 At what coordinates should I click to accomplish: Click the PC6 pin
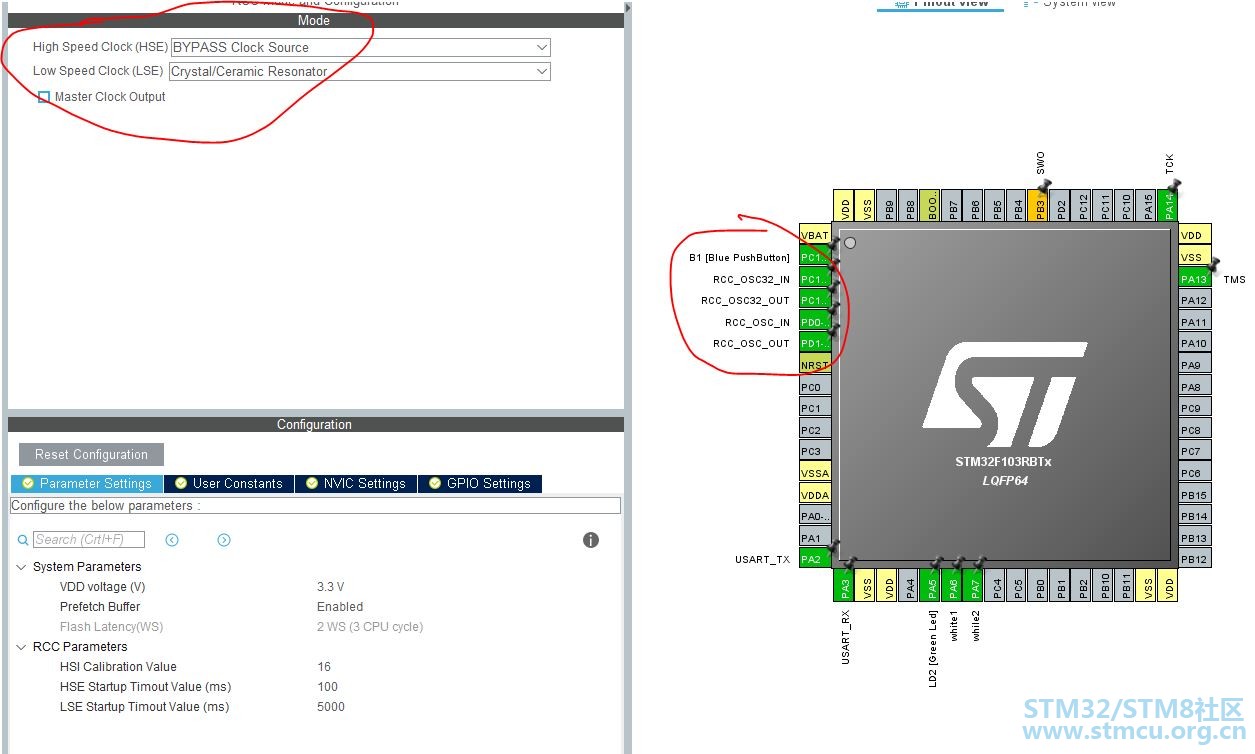coord(1195,473)
